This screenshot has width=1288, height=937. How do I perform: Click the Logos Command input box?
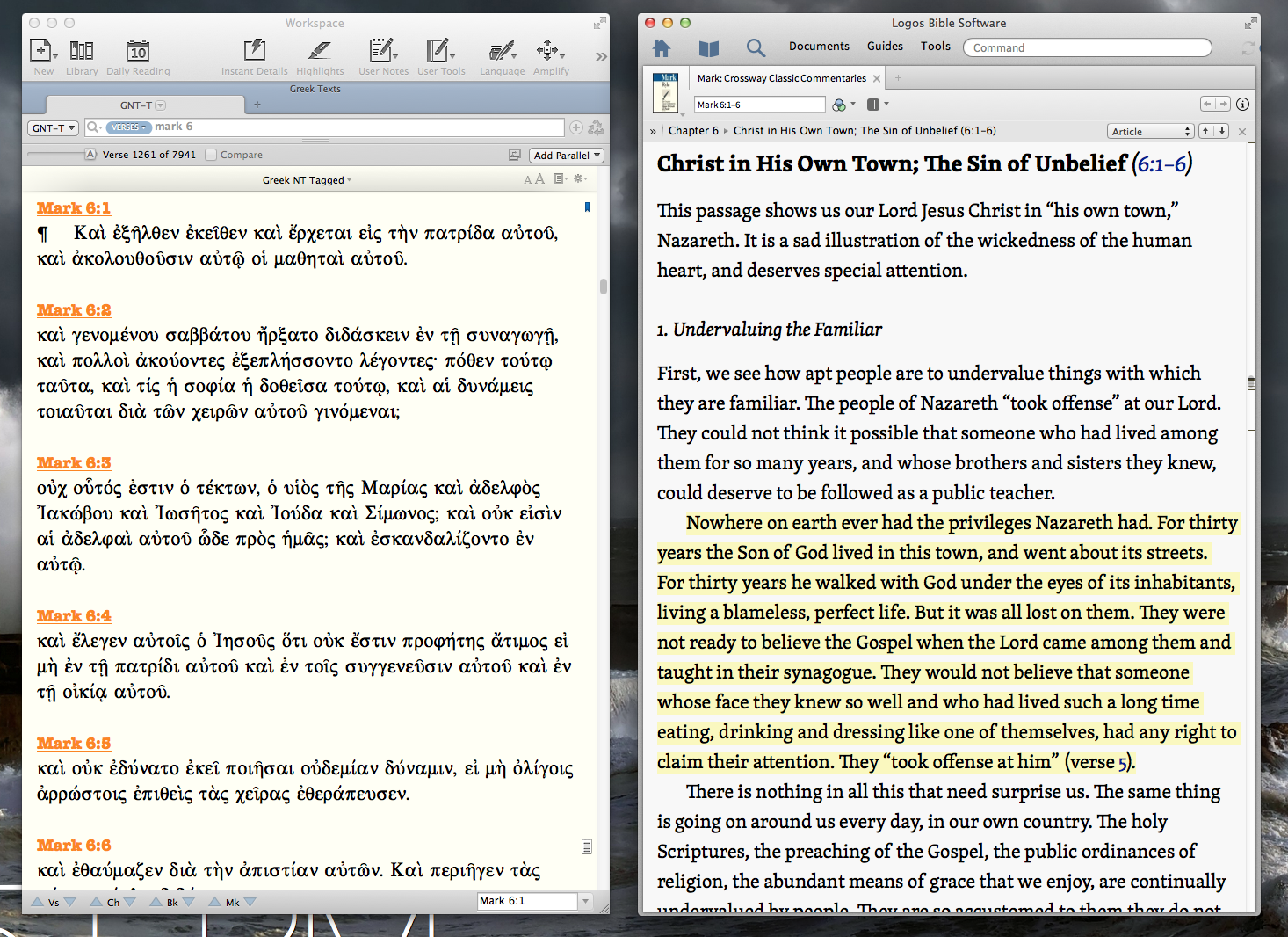coord(1088,47)
